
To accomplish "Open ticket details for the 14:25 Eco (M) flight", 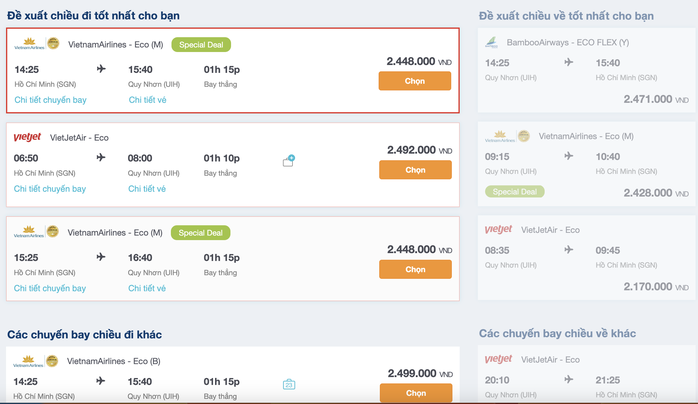I will click(147, 100).
